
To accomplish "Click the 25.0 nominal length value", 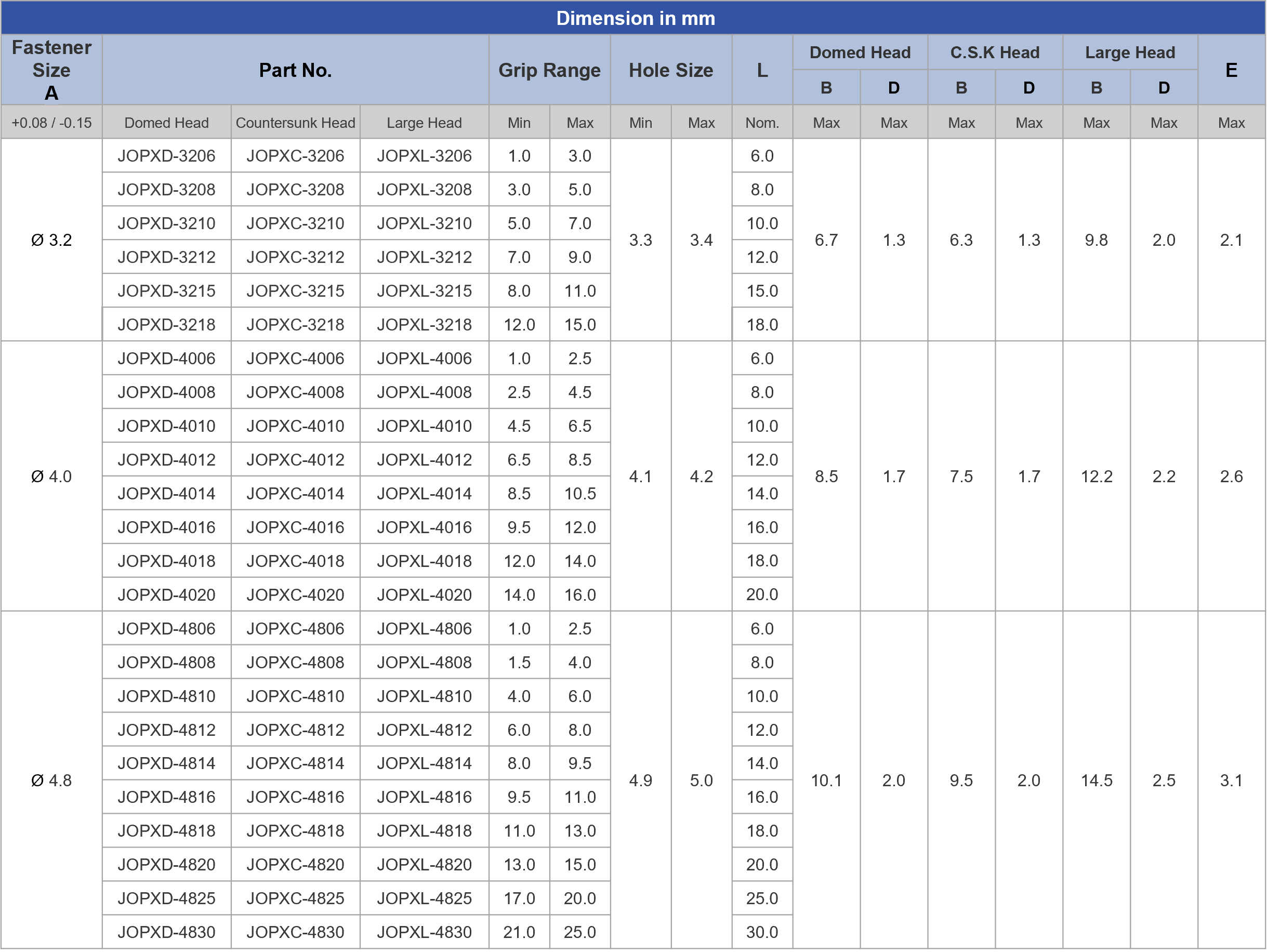I will (x=762, y=898).
